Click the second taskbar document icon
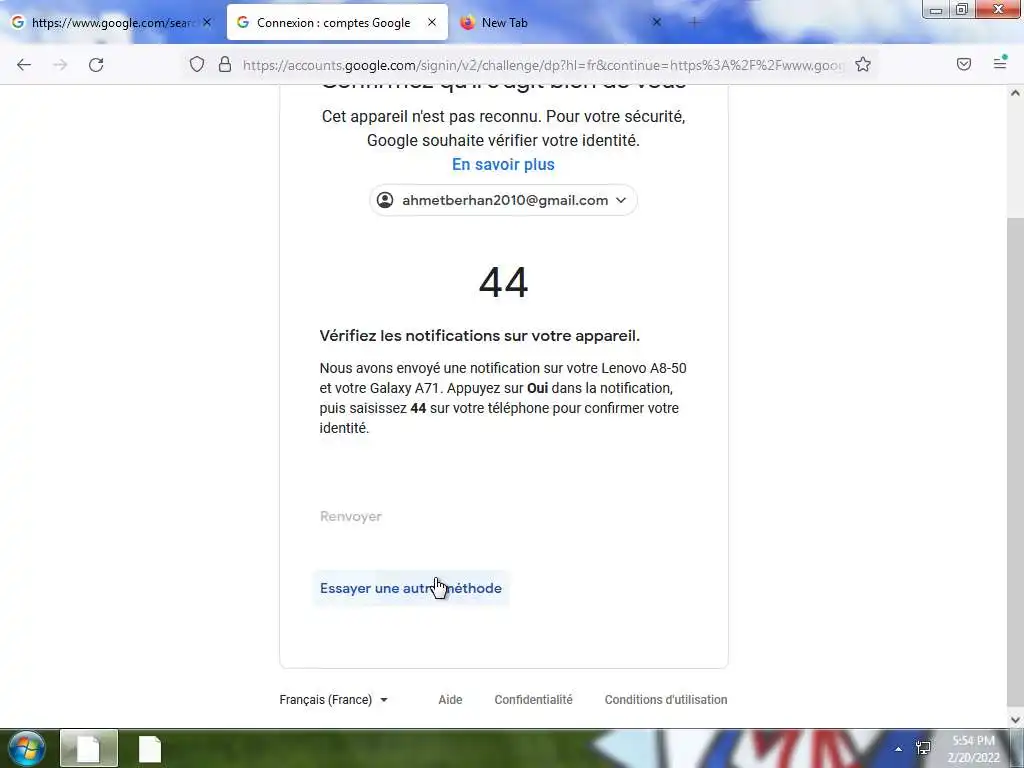Viewport: 1024px width, 768px height. (150, 748)
